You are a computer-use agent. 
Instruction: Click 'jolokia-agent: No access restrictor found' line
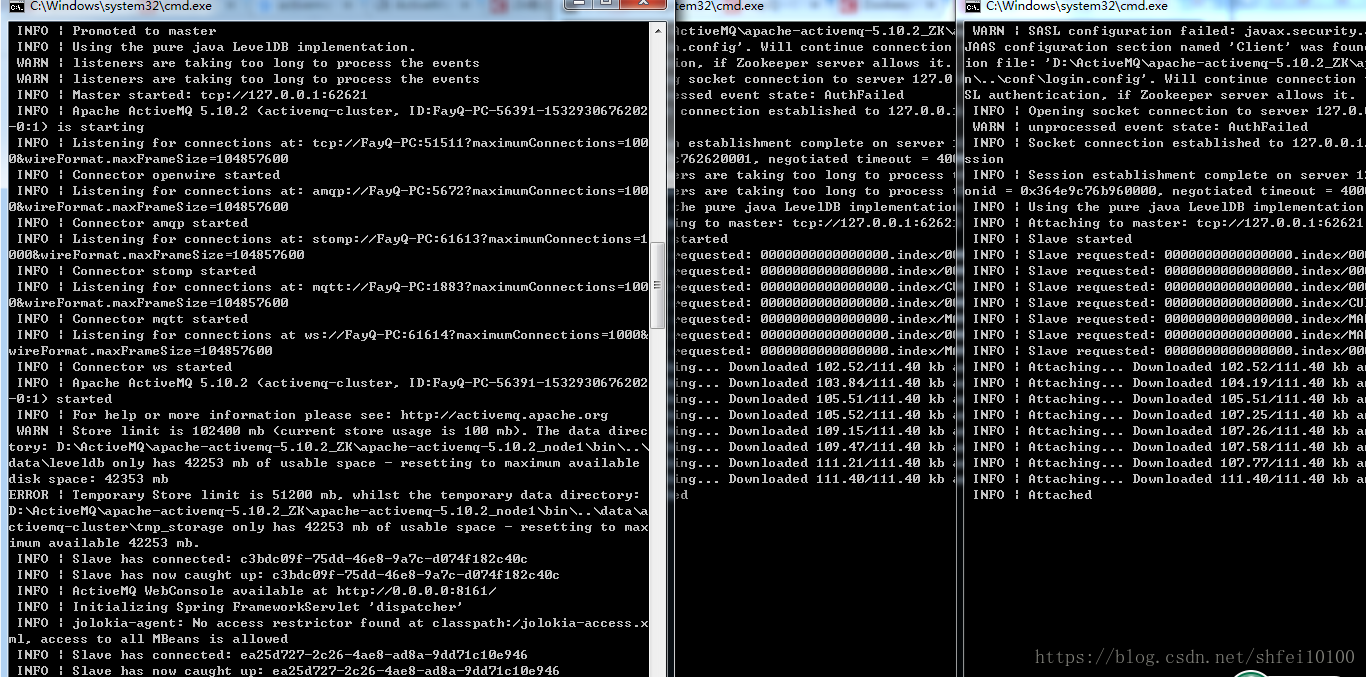(328, 631)
